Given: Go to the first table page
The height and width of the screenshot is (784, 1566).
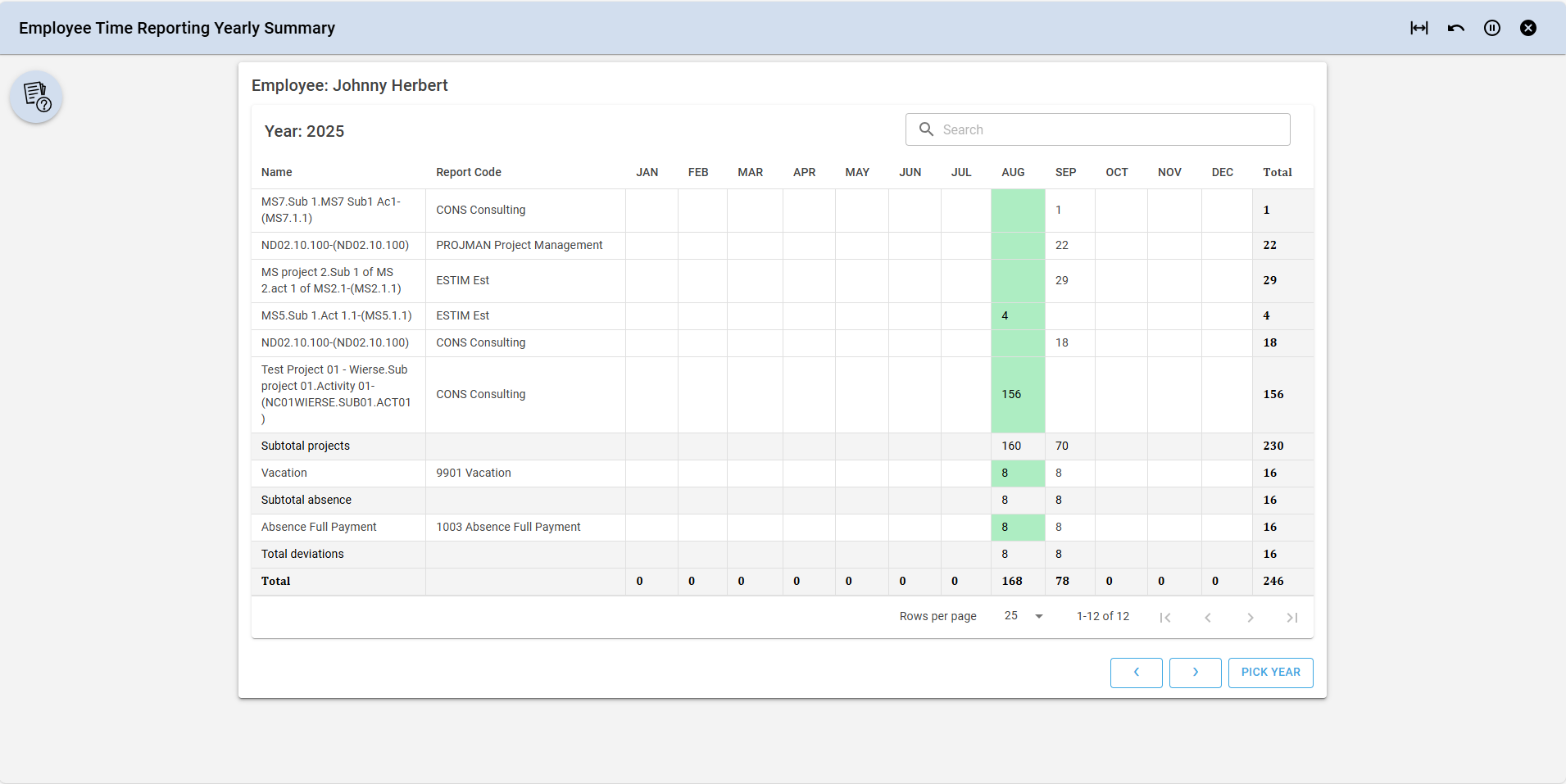Looking at the screenshot, I should click(x=1164, y=618).
